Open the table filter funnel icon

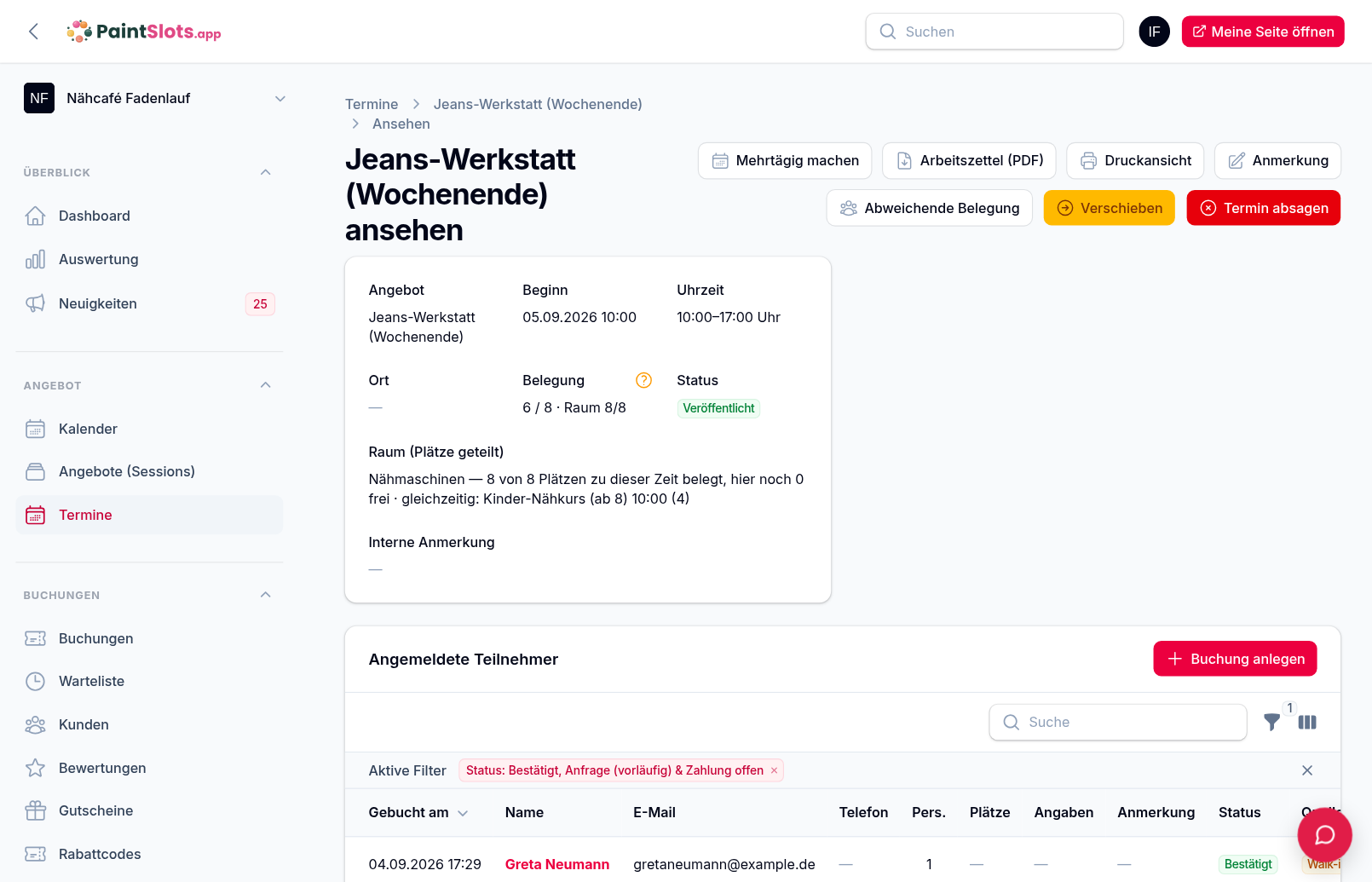coord(1271,722)
